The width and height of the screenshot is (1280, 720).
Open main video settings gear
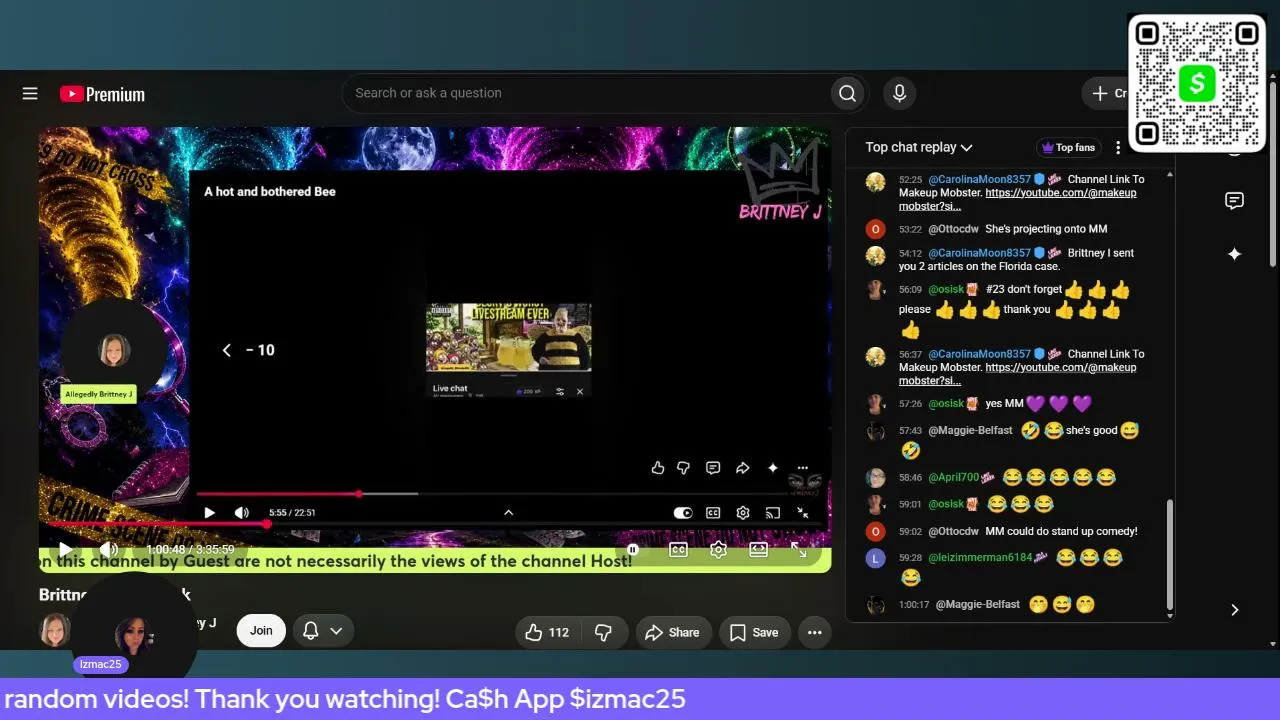[718, 549]
